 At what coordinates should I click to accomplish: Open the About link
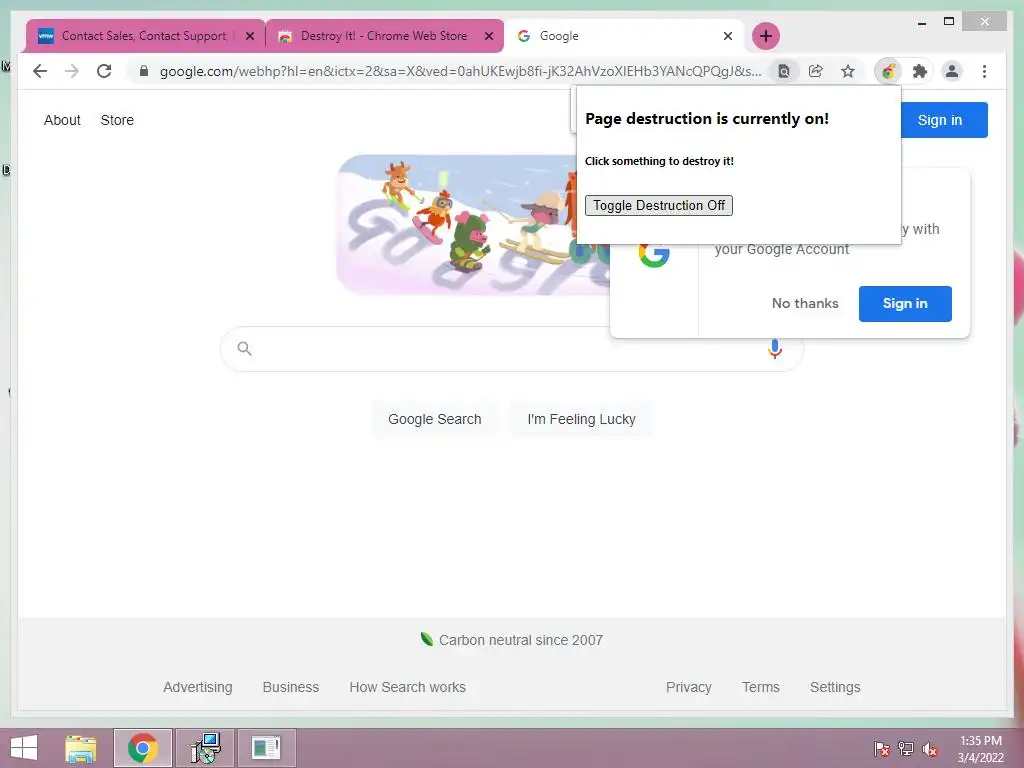[62, 120]
